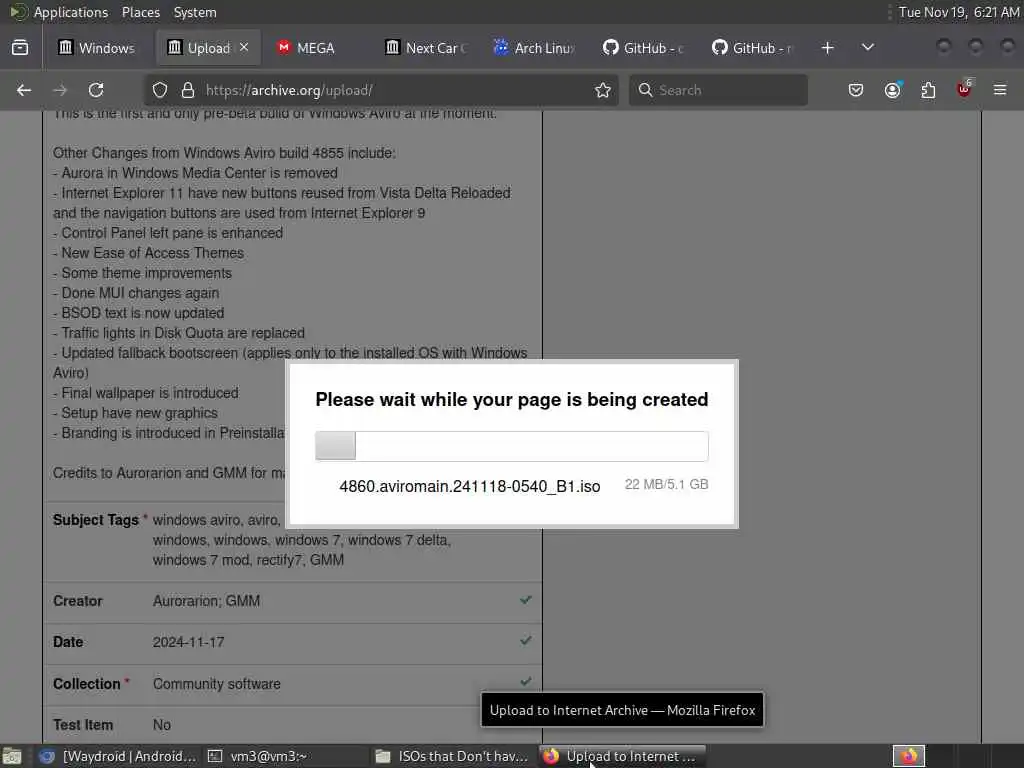Click 'New Ease of Access Themes' line
The image size is (1024, 768).
149,253
